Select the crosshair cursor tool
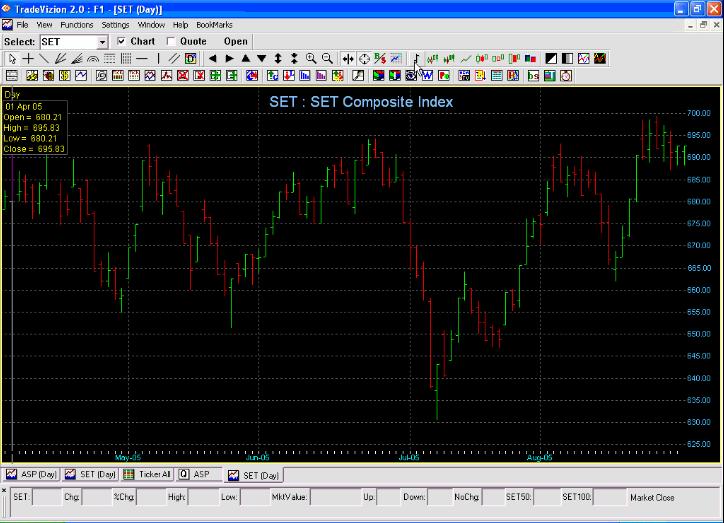This screenshot has width=724, height=523. [x=28, y=59]
